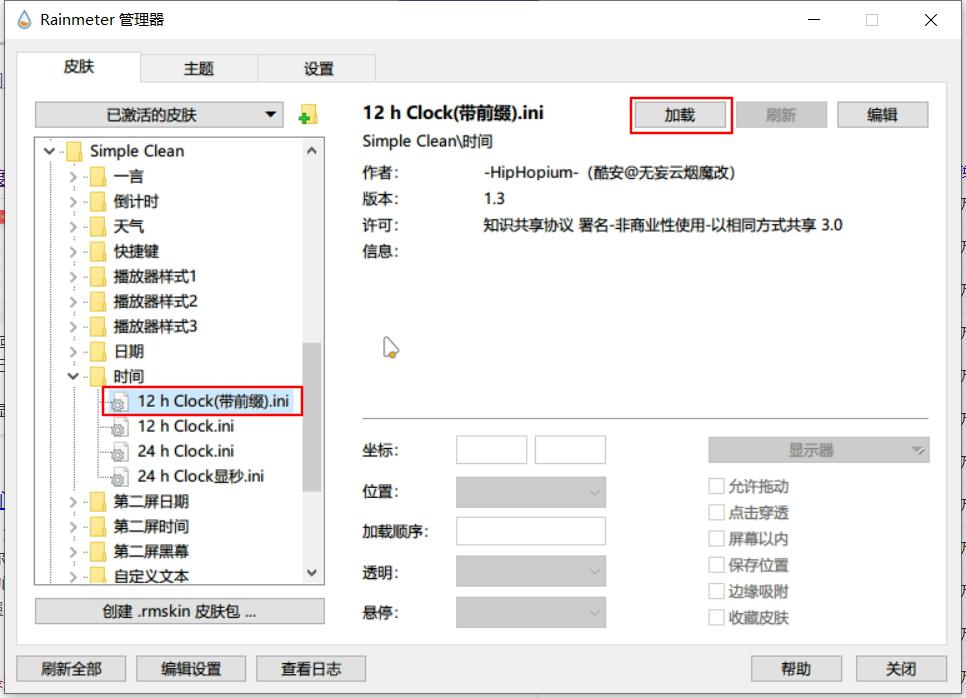Click the Rainmeter raindrop icon in title bar

[x=22, y=18]
